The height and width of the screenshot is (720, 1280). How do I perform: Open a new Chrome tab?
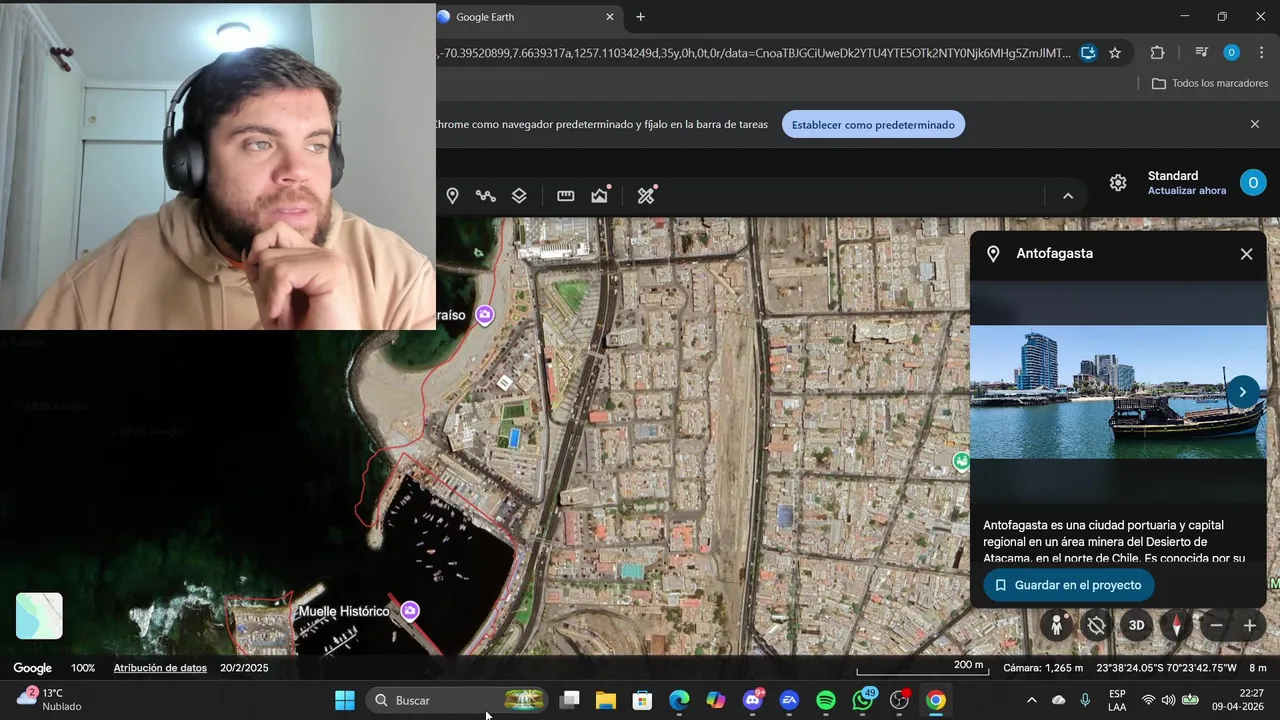click(x=640, y=17)
